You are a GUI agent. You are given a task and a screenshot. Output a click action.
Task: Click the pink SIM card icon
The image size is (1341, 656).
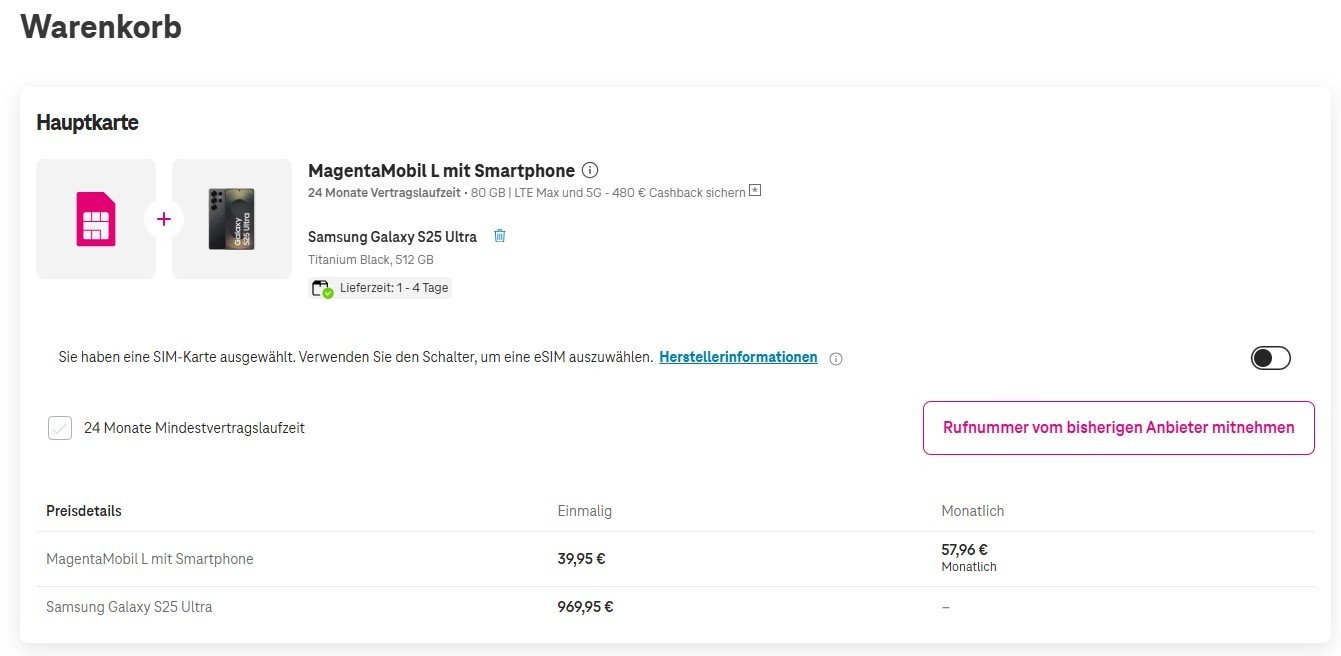96,219
